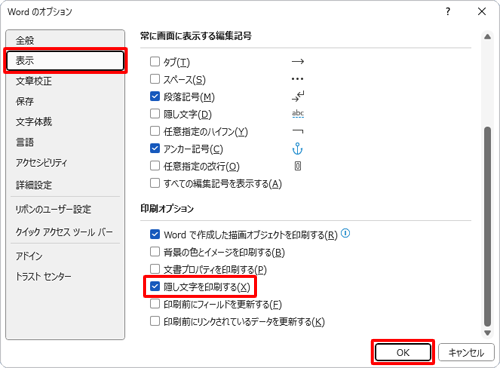Uncheck Word で作成した描画オブジェクトを印刷する
The image size is (500, 368).
pyautogui.click(x=155, y=234)
